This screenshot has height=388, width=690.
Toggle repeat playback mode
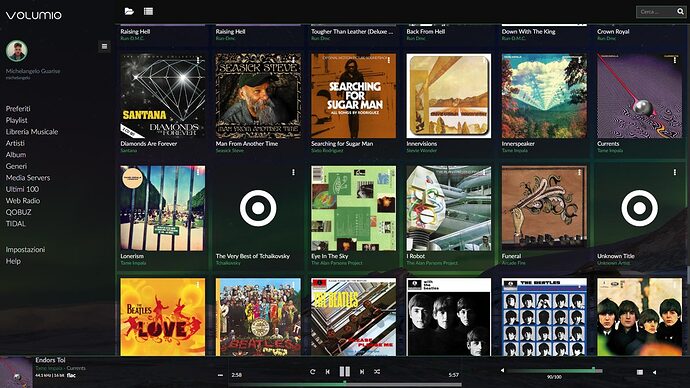tap(312, 372)
